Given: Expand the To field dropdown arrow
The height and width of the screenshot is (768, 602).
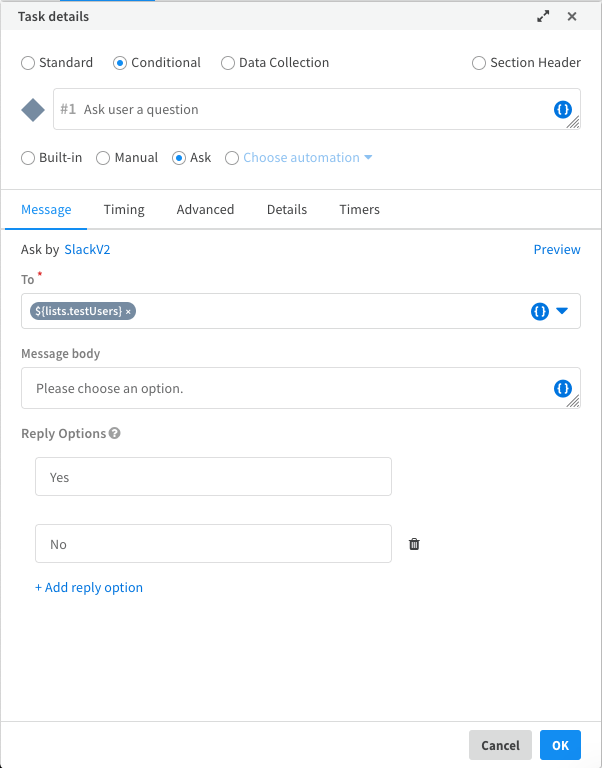Looking at the screenshot, I should coord(562,311).
